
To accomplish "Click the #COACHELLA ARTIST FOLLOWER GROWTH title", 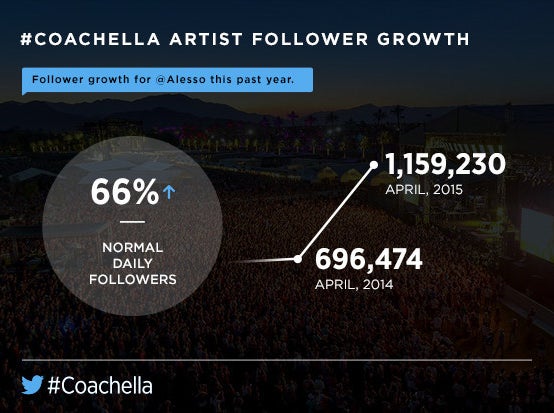I will tap(245, 39).
